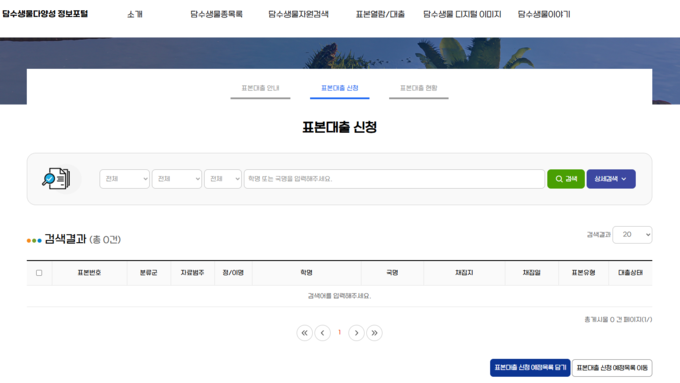This screenshot has height=383, width=680.
Task: Open the 담수생물자원검색 menu
Action: [298, 14]
